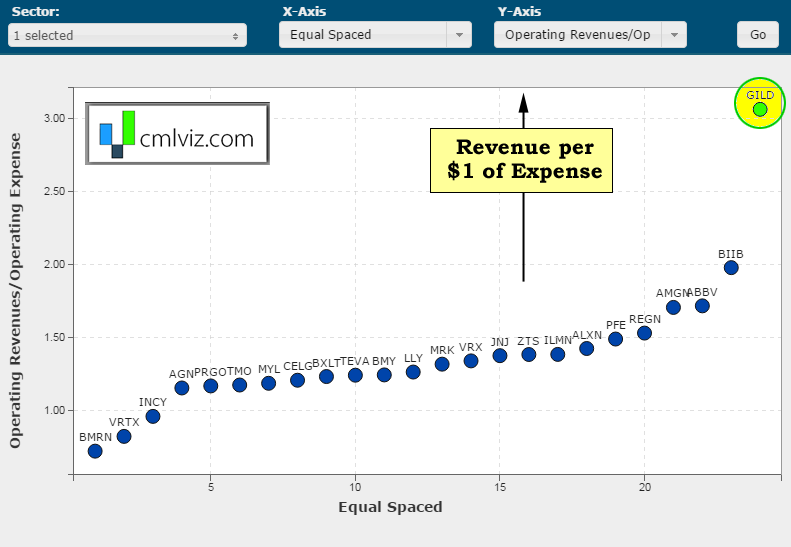791x547 pixels.
Task: Open the Sector multi-select dropdown
Action: [127, 35]
